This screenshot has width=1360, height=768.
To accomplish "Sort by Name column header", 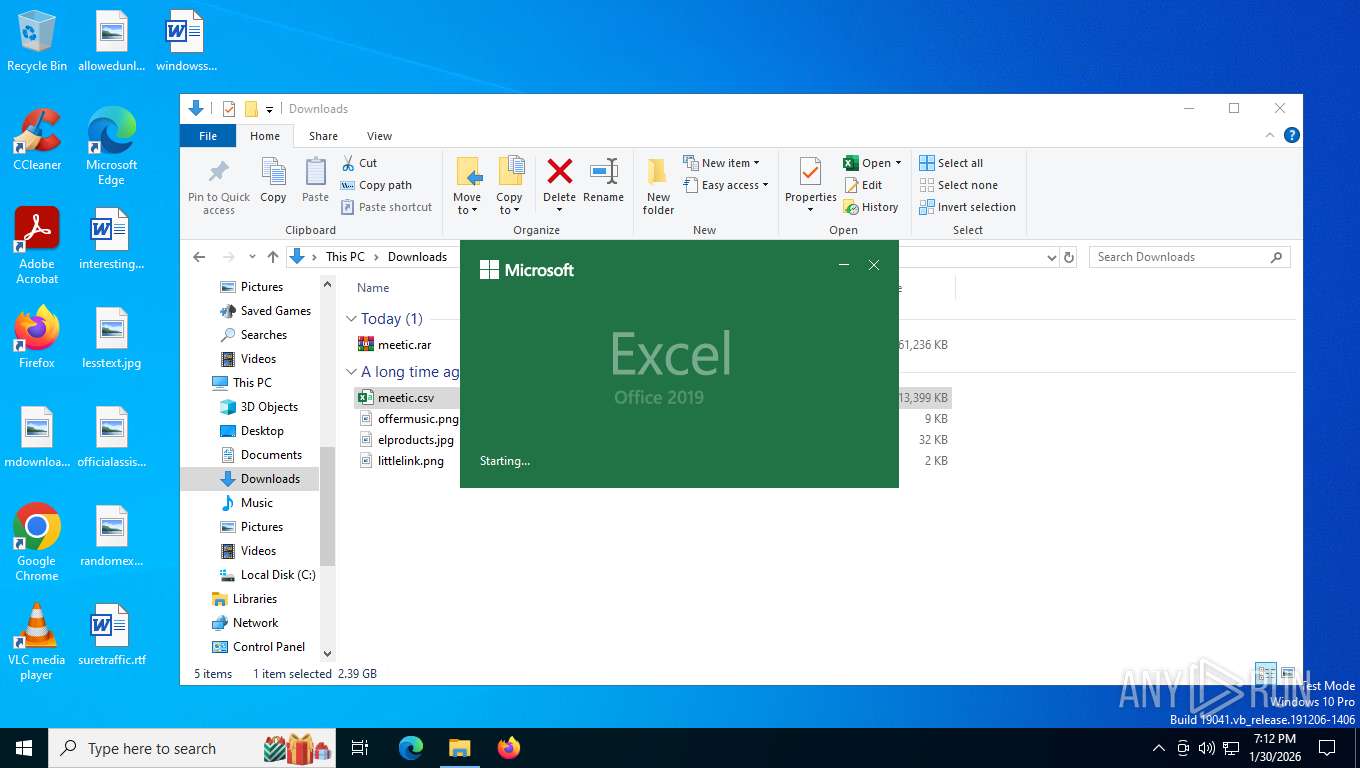I will 373,288.
